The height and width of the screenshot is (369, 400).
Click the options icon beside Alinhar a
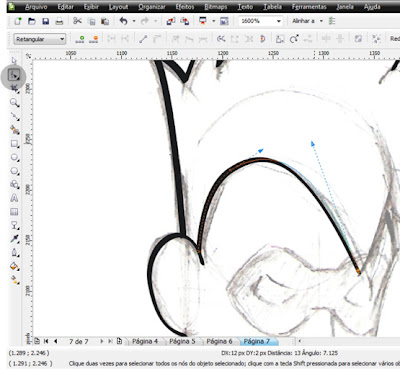click(332, 21)
